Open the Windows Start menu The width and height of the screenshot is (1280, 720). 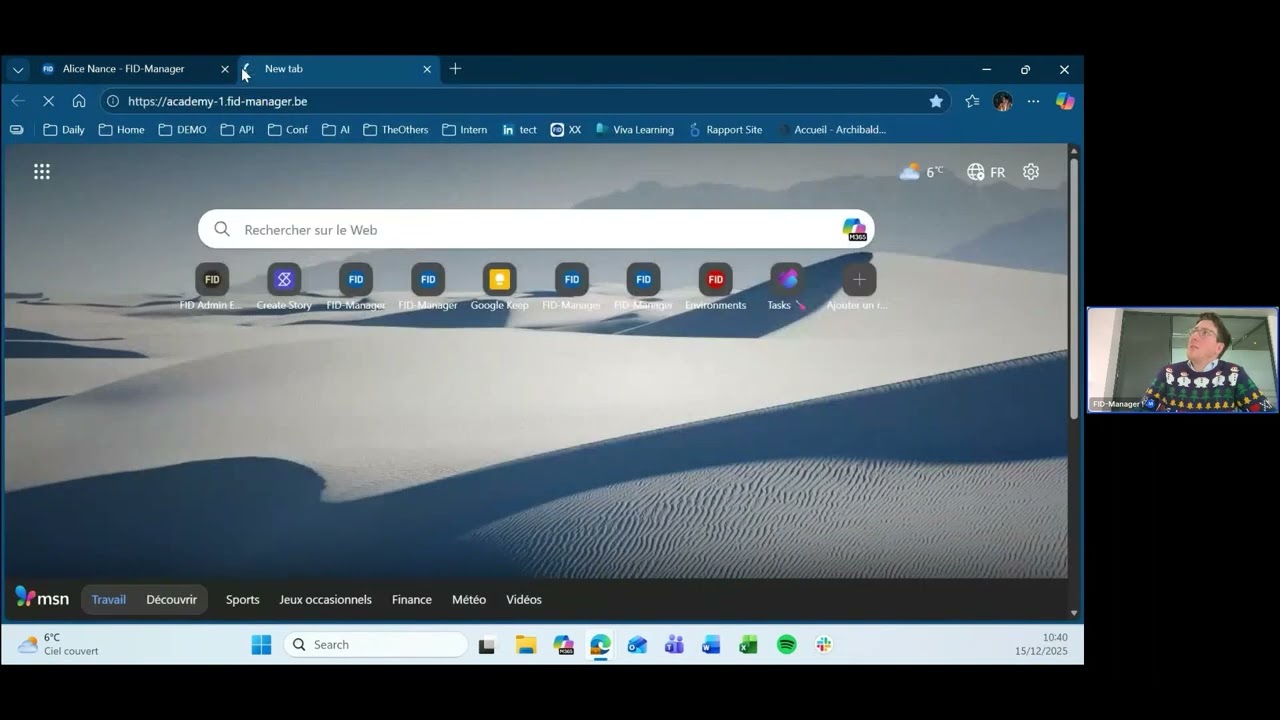pyautogui.click(x=261, y=645)
